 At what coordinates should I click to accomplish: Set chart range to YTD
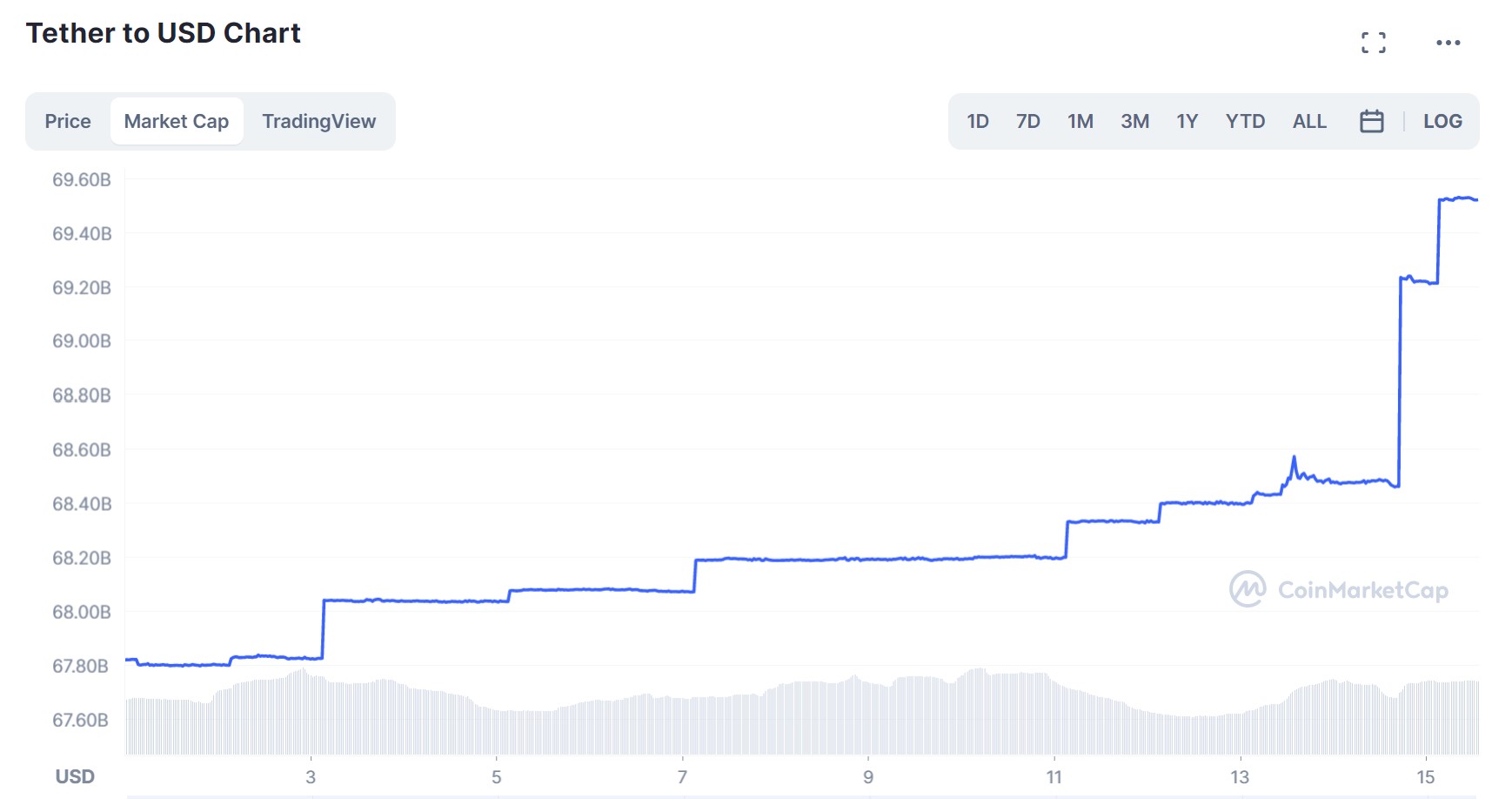(1245, 121)
